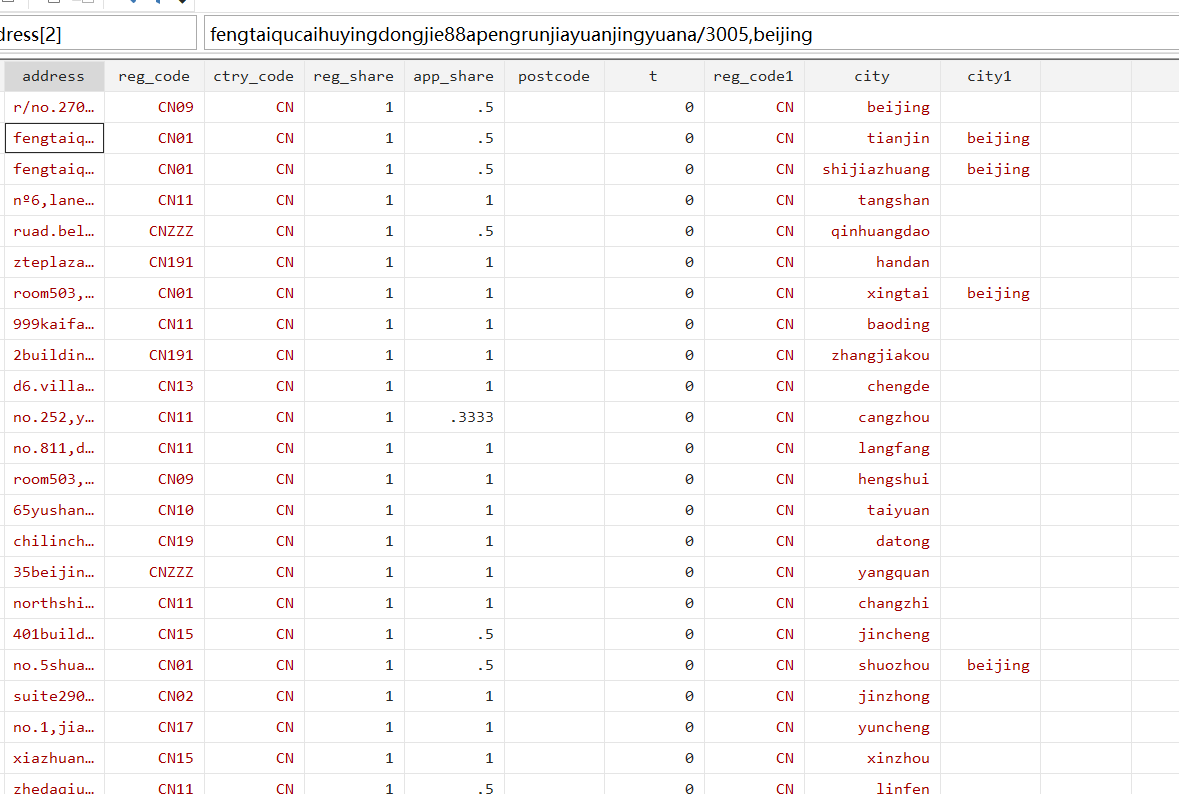Image resolution: width=1179 pixels, height=794 pixels.
Task: Click the city cell 'qinhuangdao'
Action: pos(872,232)
